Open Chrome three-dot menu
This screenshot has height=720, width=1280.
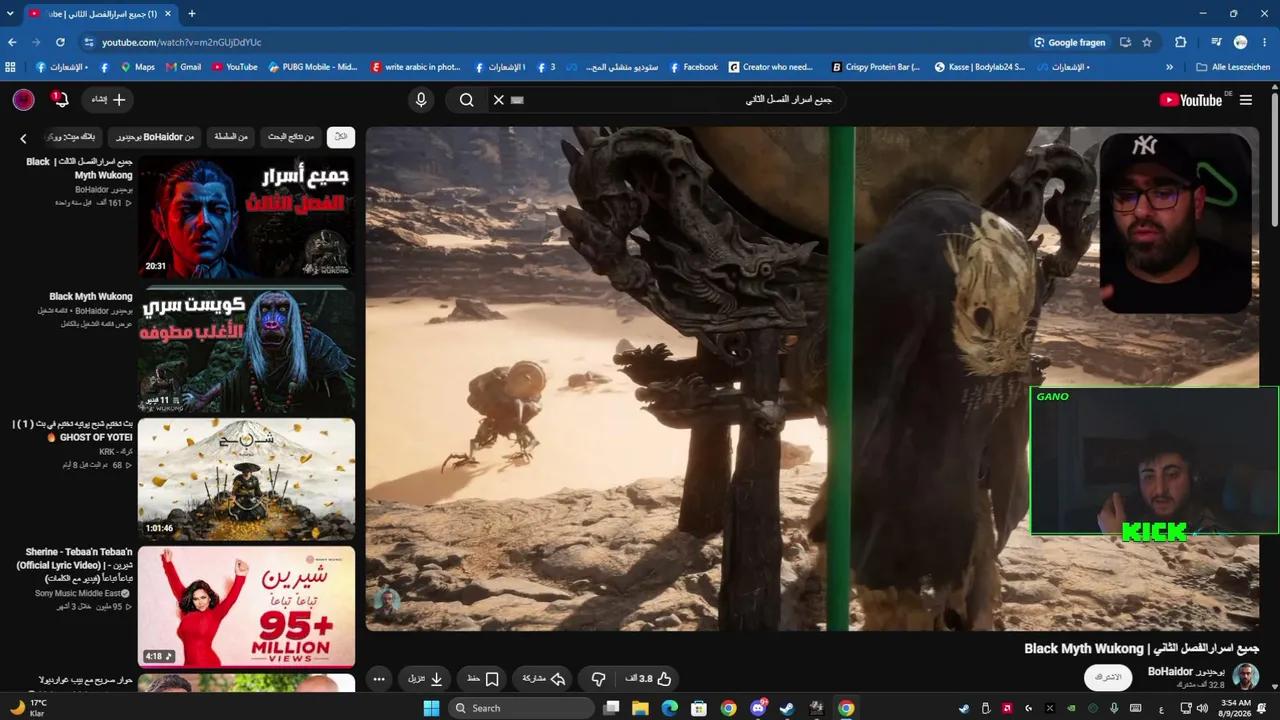coord(1266,42)
